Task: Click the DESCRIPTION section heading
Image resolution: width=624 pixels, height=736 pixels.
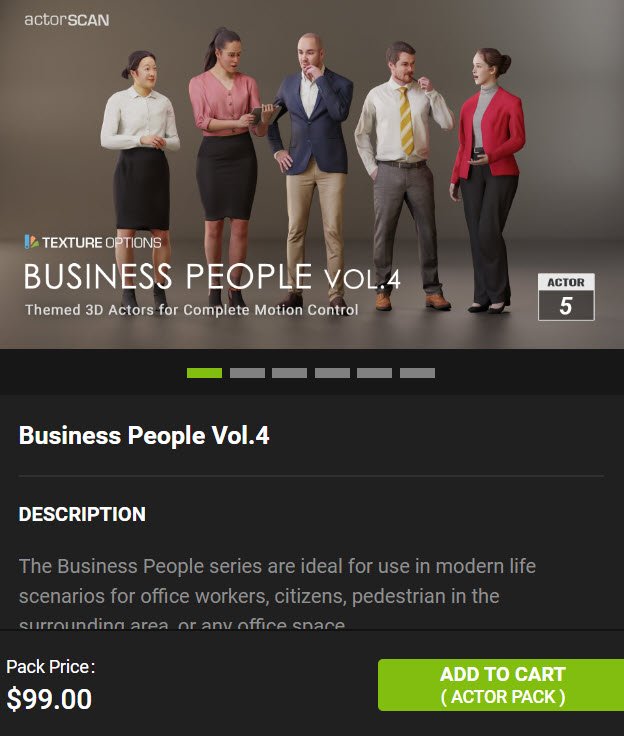Action: [82, 514]
